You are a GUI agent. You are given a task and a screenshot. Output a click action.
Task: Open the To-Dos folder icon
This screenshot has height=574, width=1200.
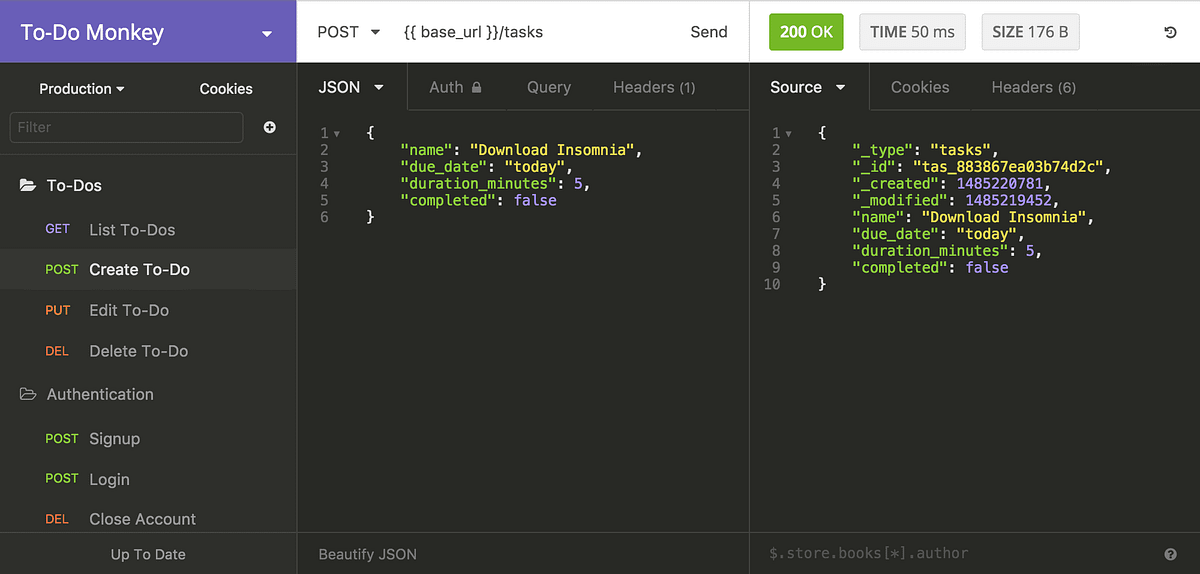click(x=28, y=185)
